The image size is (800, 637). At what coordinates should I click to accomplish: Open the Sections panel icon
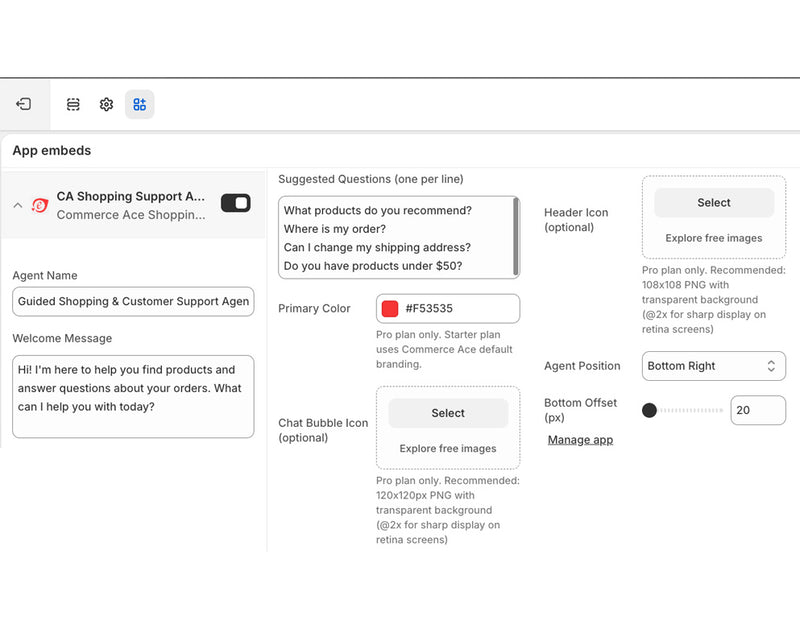click(73, 105)
